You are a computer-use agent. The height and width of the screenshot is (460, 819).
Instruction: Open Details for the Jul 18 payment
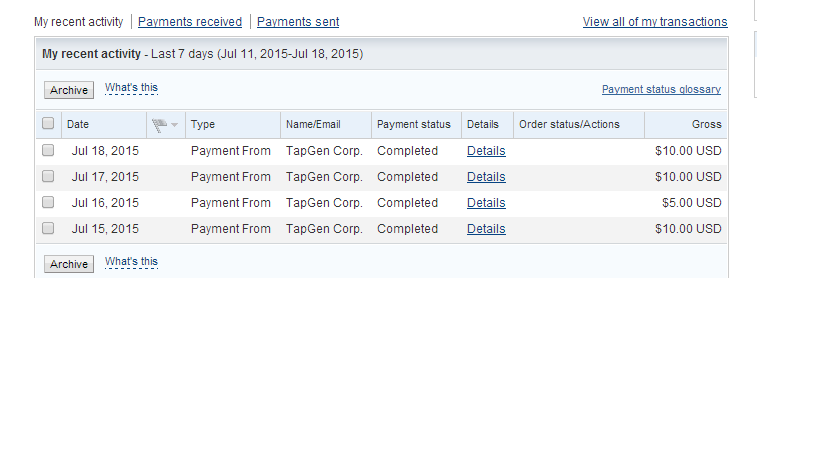pyautogui.click(x=486, y=151)
